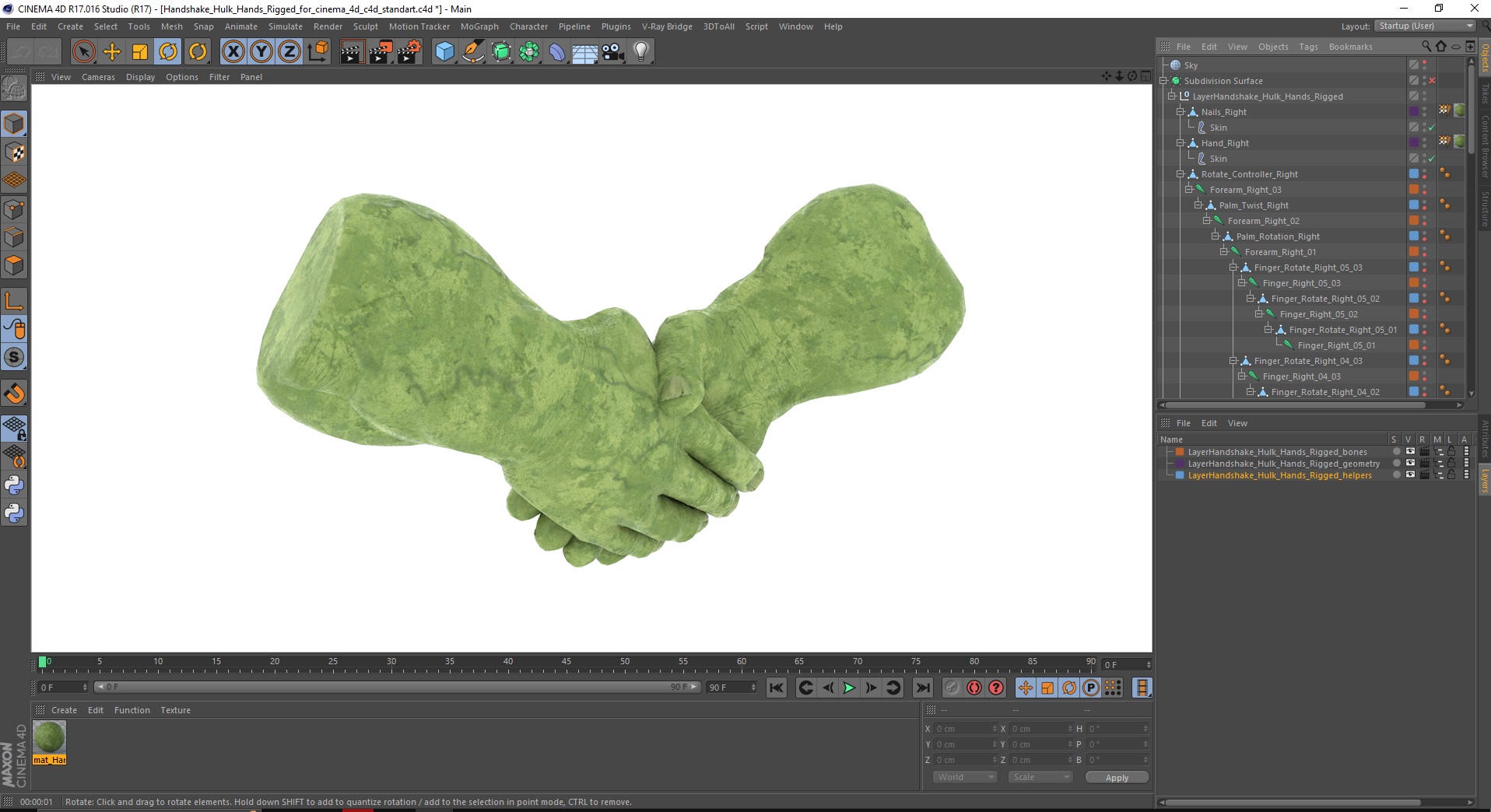
Task: Activate the Rotate tool
Action: [x=168, y=52]
